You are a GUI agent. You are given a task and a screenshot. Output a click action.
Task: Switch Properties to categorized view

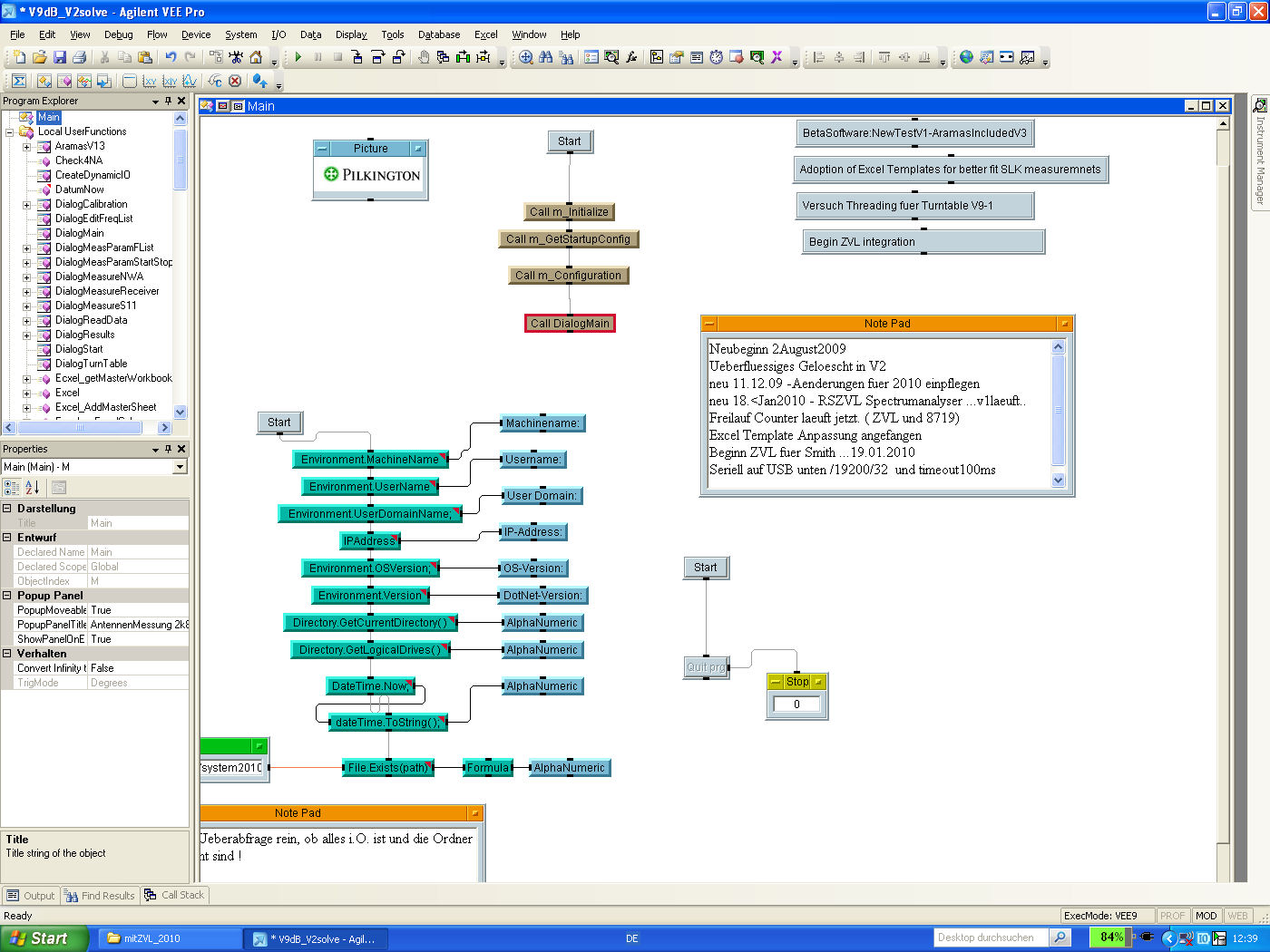pyautogui.click(x=12, y=488)
